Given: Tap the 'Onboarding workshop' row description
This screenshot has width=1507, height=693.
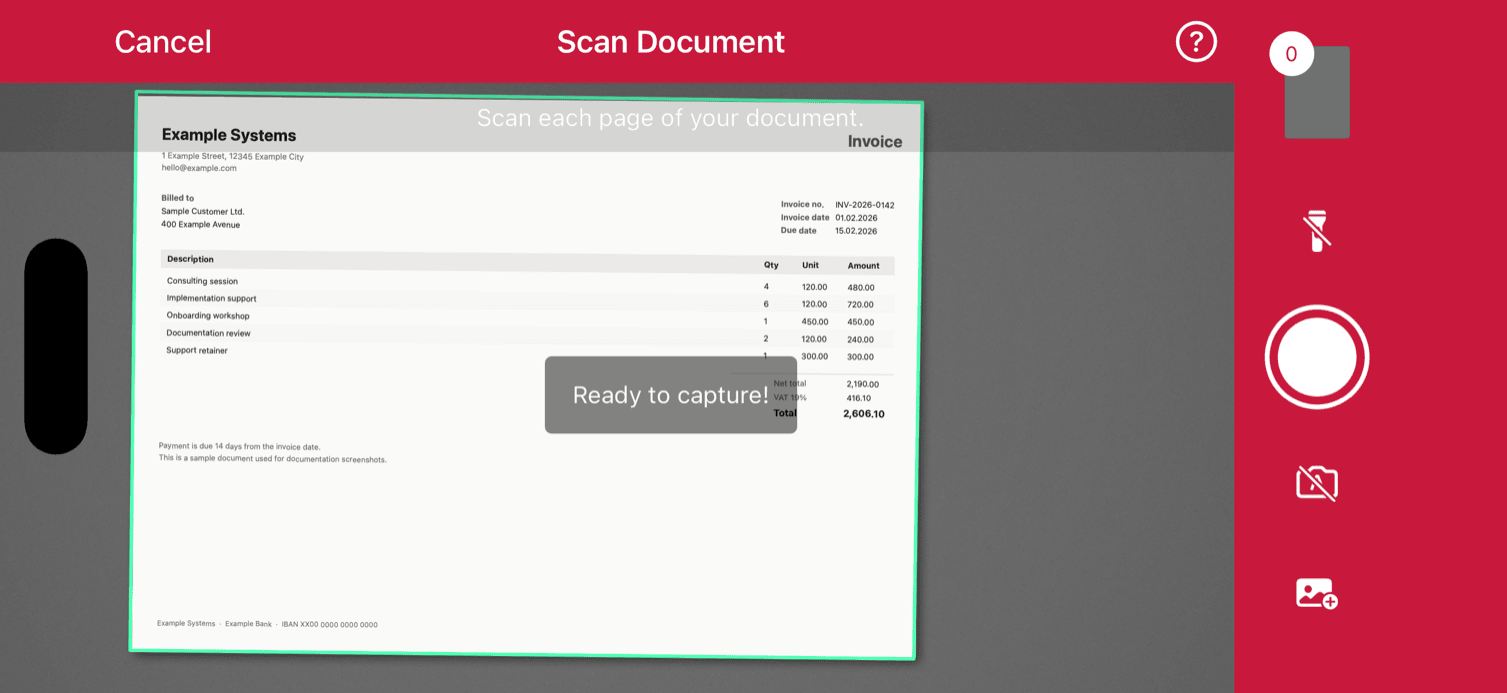Looking at the screenshot, I should (208, 315).
